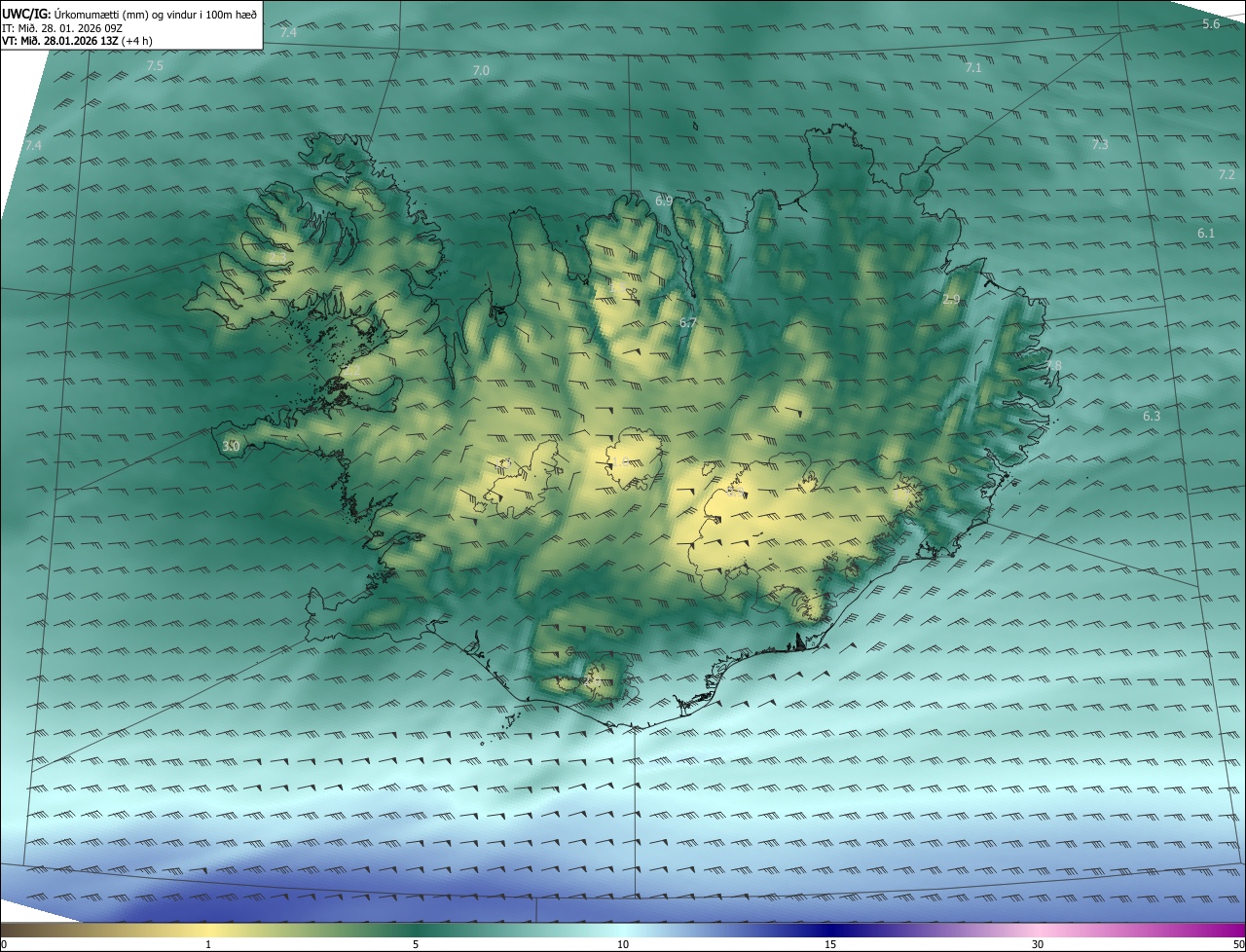Click the 6.7 value label on the map

coord(688,322)
